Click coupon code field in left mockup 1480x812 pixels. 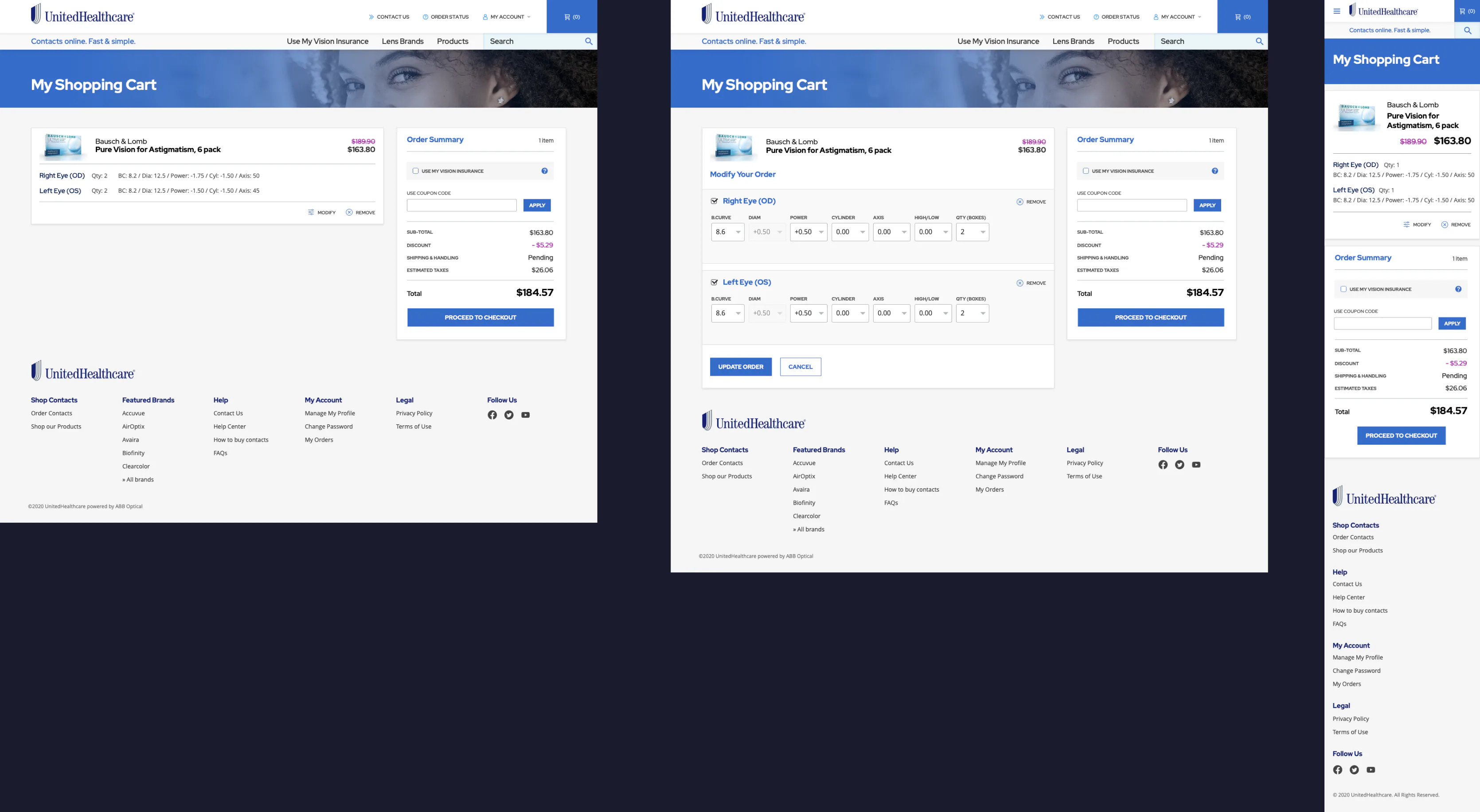(461, 205)
